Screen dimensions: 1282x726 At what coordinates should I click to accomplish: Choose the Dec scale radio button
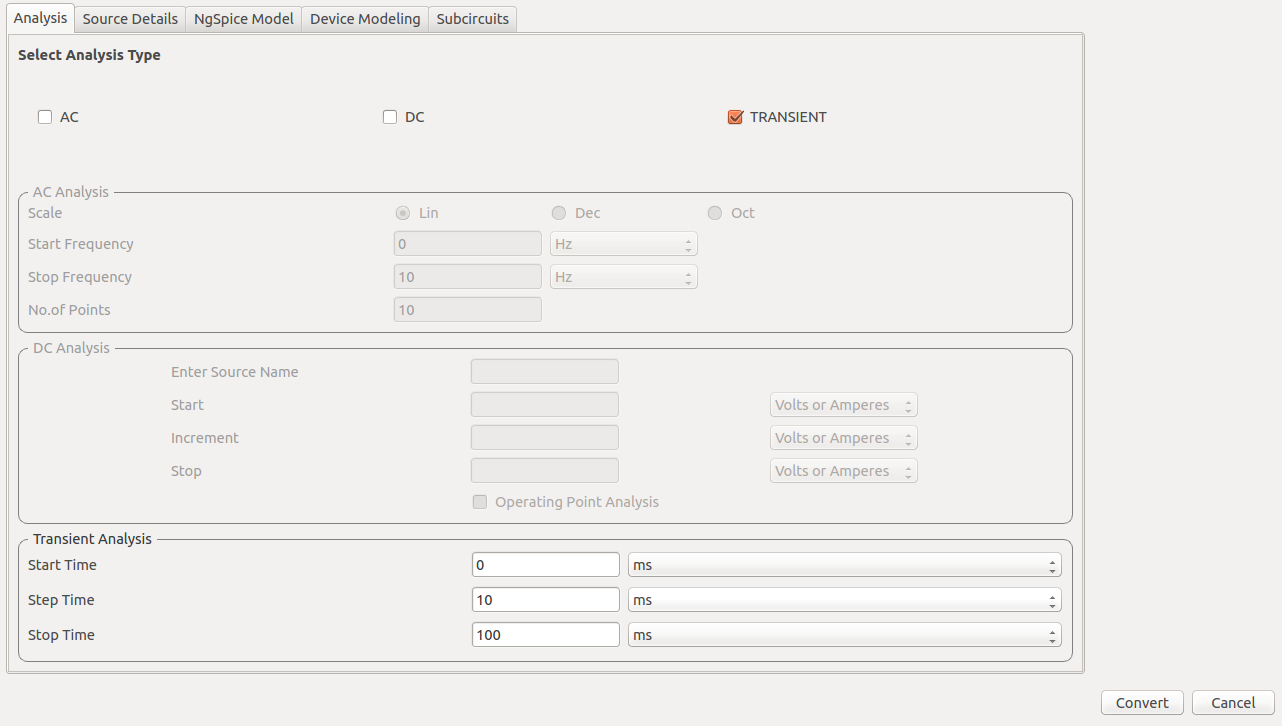pos(559,213)
